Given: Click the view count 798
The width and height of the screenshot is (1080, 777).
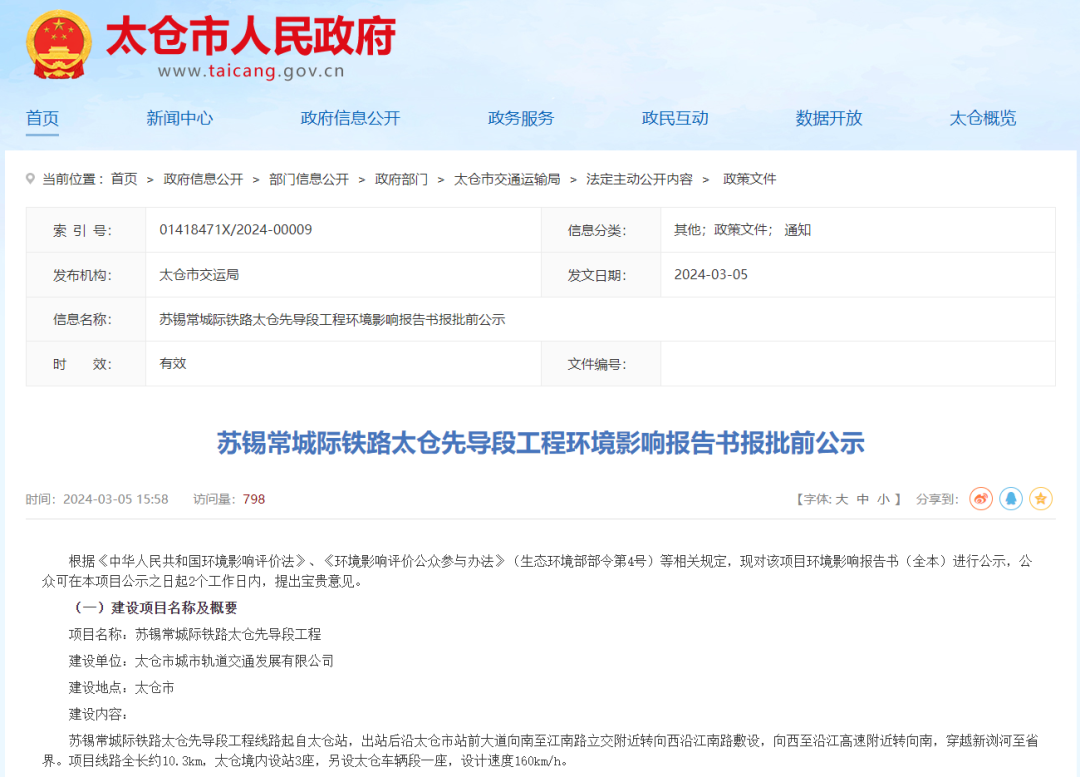Looking at the screenshot, I should coord(253,499).
